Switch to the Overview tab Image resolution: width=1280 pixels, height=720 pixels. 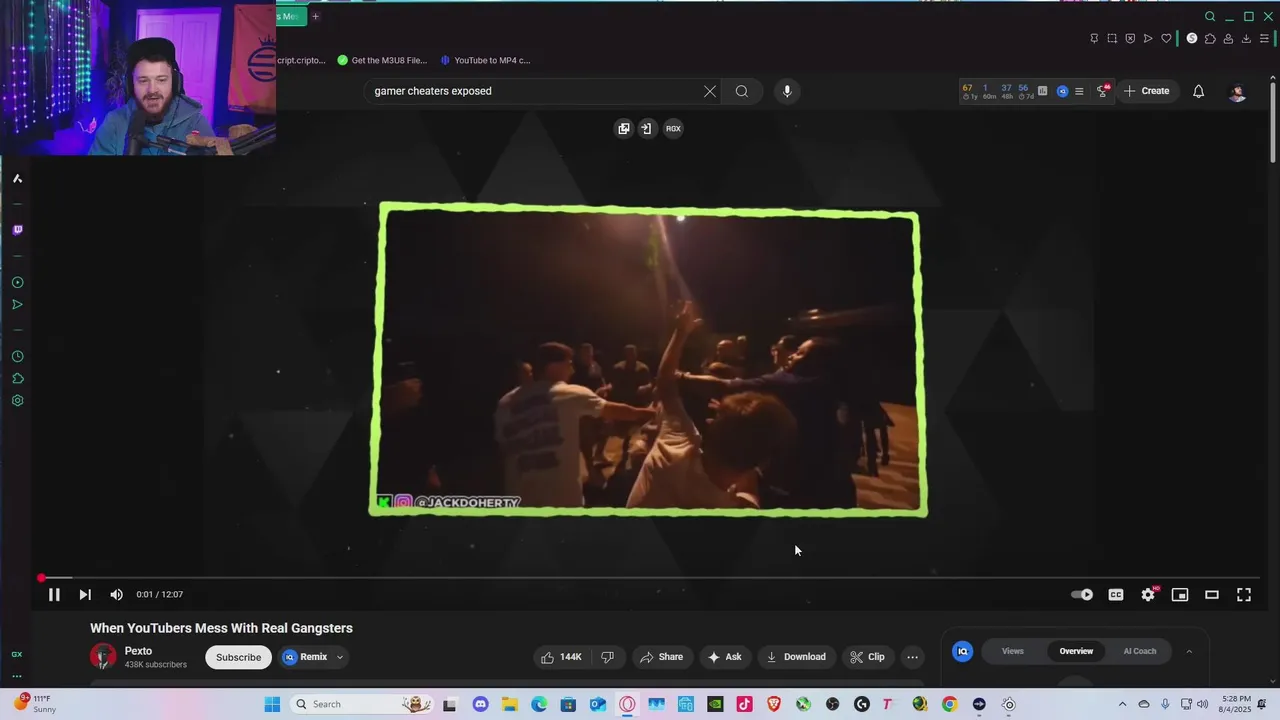[x=1076, y=651]
